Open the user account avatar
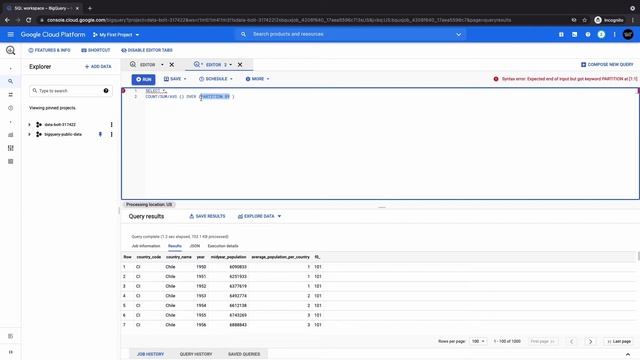The image size is (640, 360). (x=628, y=35)
